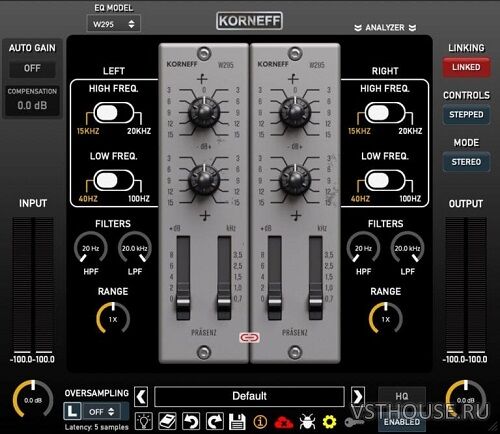The image size is (500, 434).
Task: Click the left '15KHZ' label
Action: pyautogui.click(x=88, y=131)
